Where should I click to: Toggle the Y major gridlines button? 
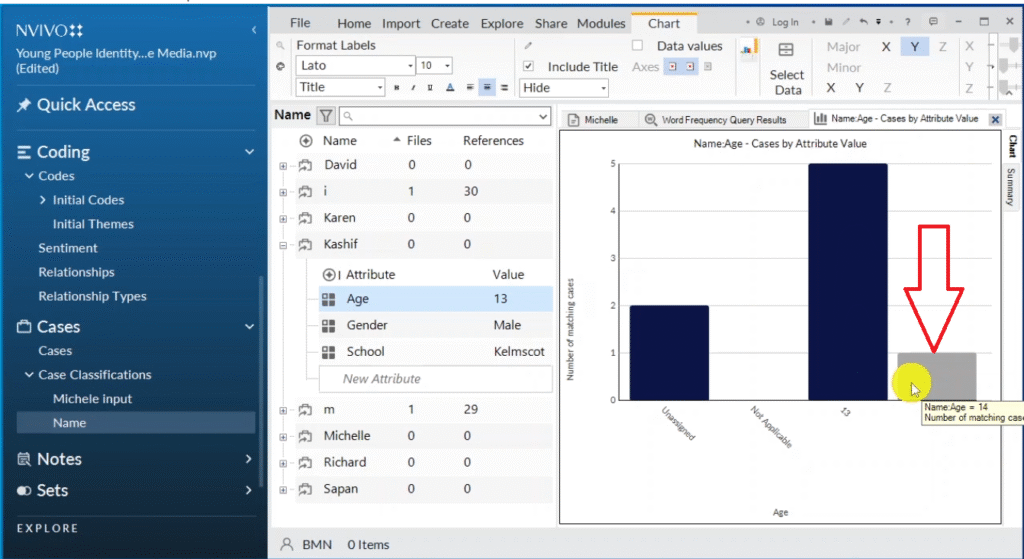pyautogui.click(x=914, y=47)
